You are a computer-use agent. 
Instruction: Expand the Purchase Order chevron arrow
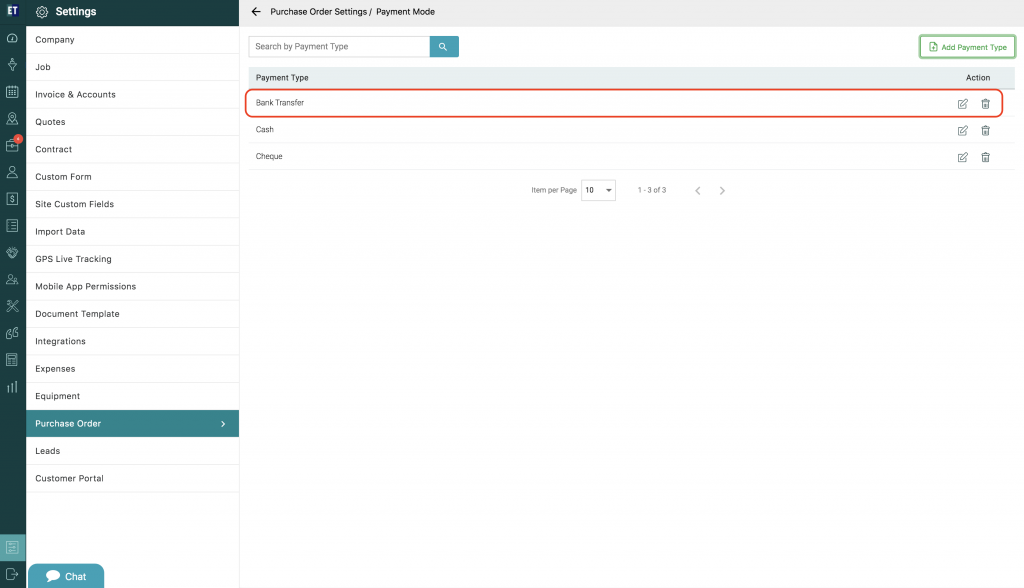click(x=223, y=424)
